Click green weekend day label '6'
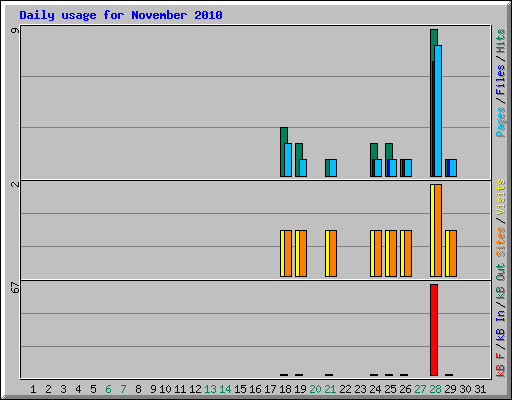This screenshot has height=400, width=512. [x=108, y=389]
